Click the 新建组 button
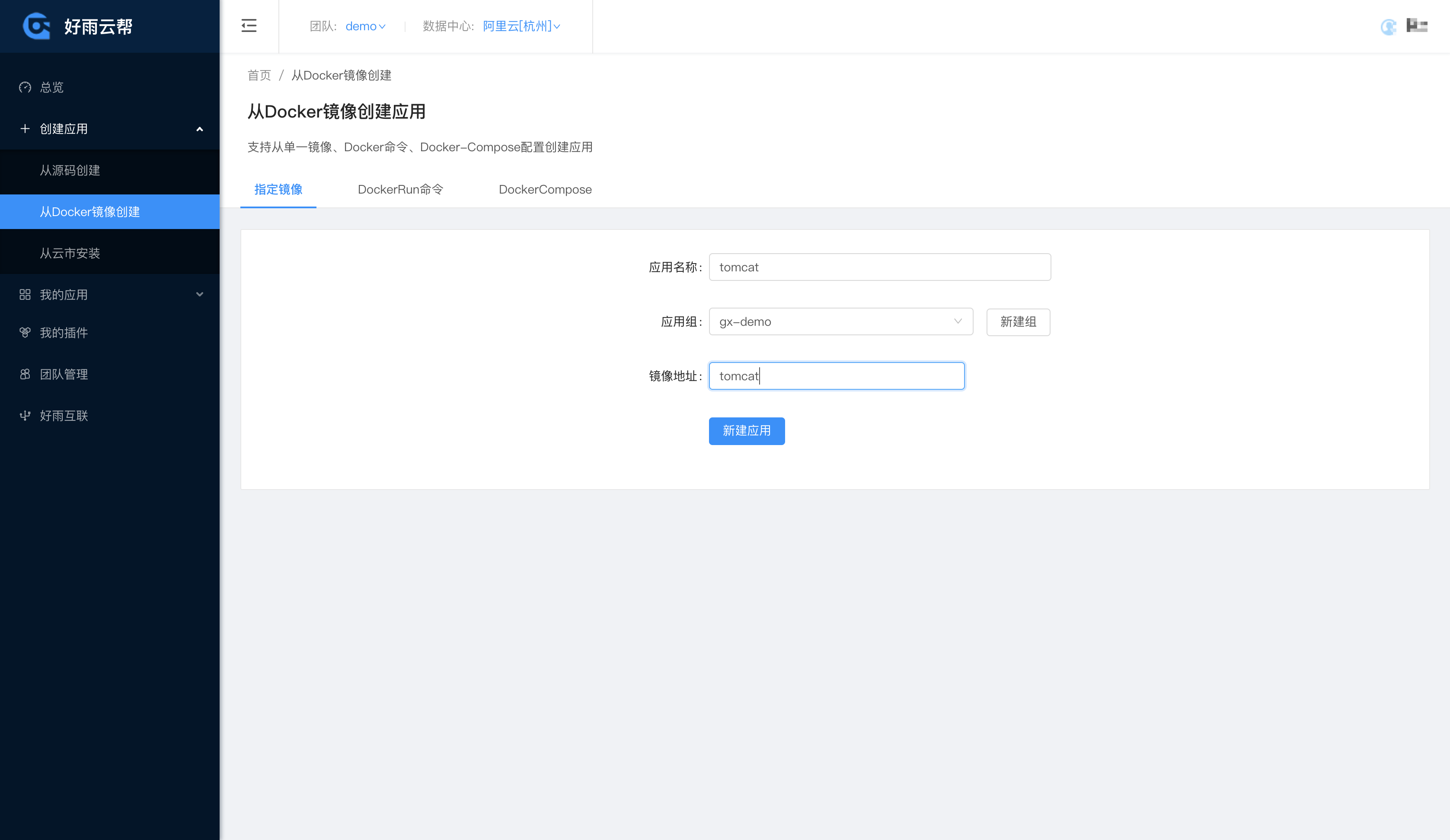Screen dimensions: 1450x840 coord(1018,322)
